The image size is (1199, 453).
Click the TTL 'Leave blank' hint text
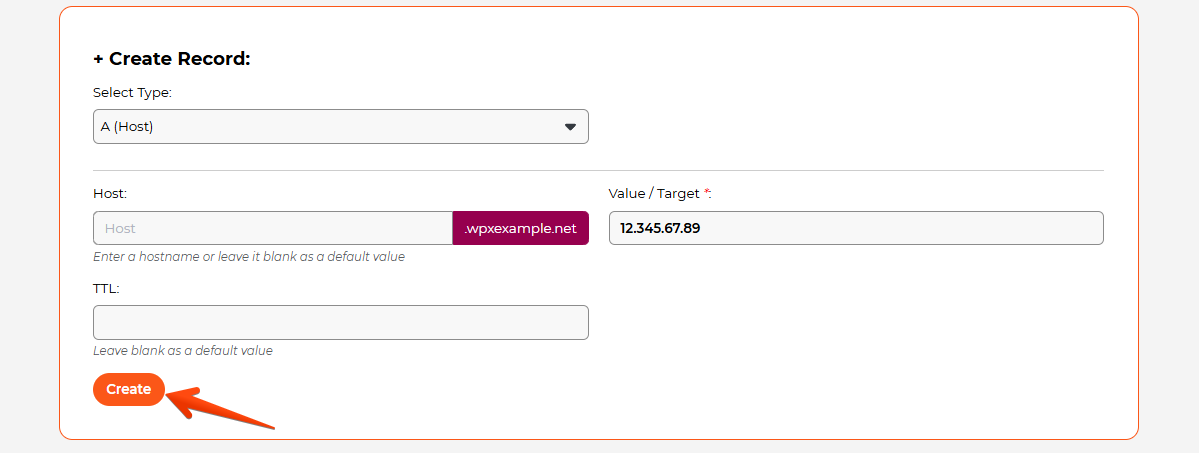[x=182, y=351]
